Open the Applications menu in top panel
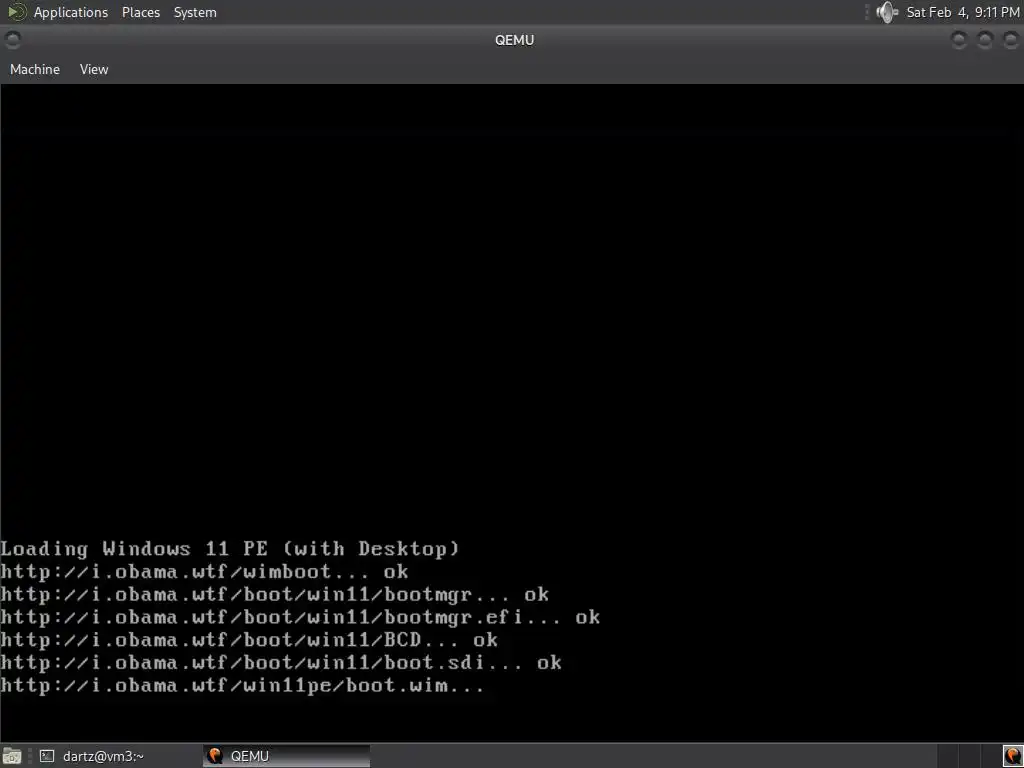This screenshot has width=1024, height=768. 71,12
